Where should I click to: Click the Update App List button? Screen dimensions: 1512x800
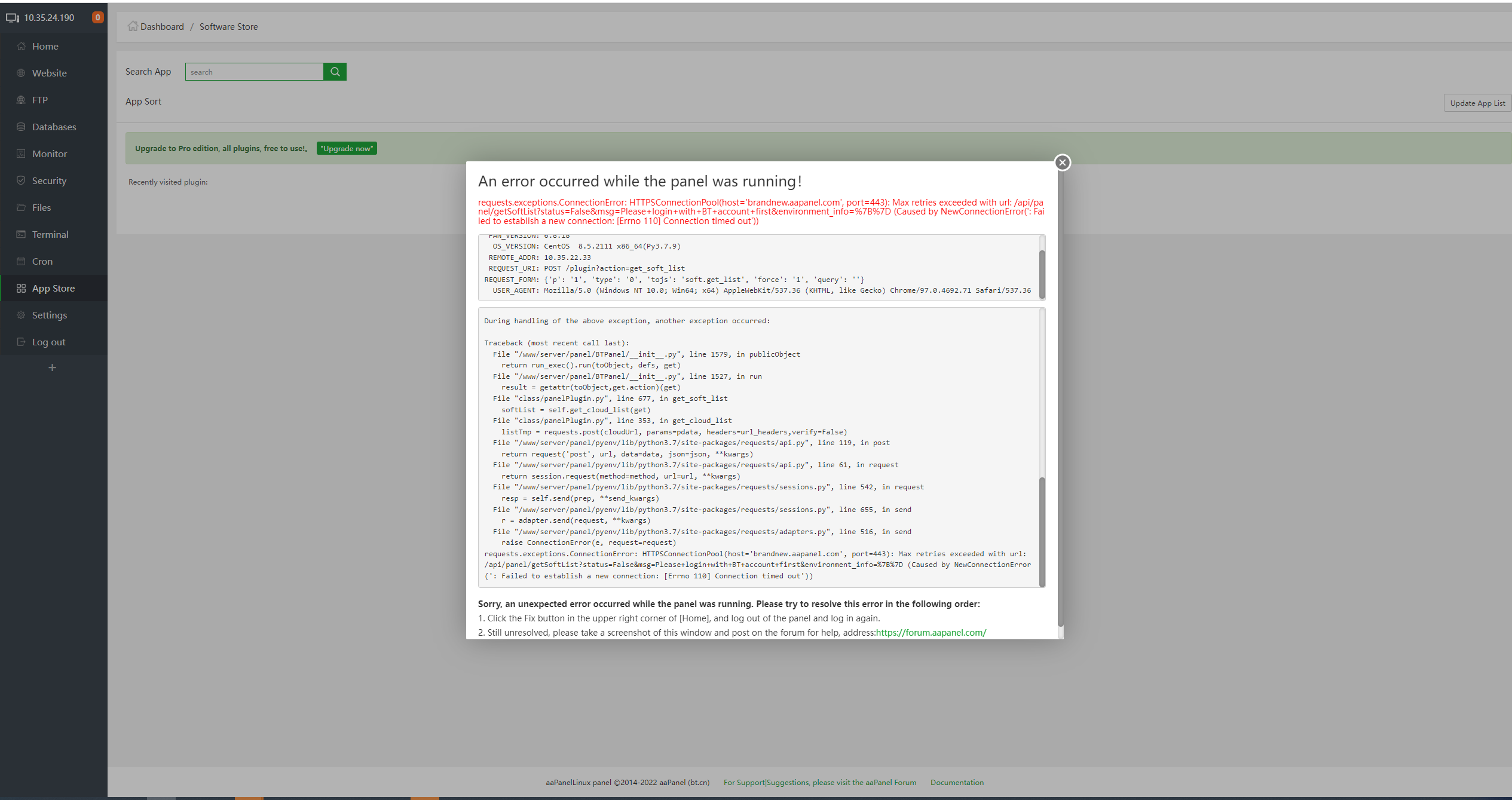click(1477, 103)
